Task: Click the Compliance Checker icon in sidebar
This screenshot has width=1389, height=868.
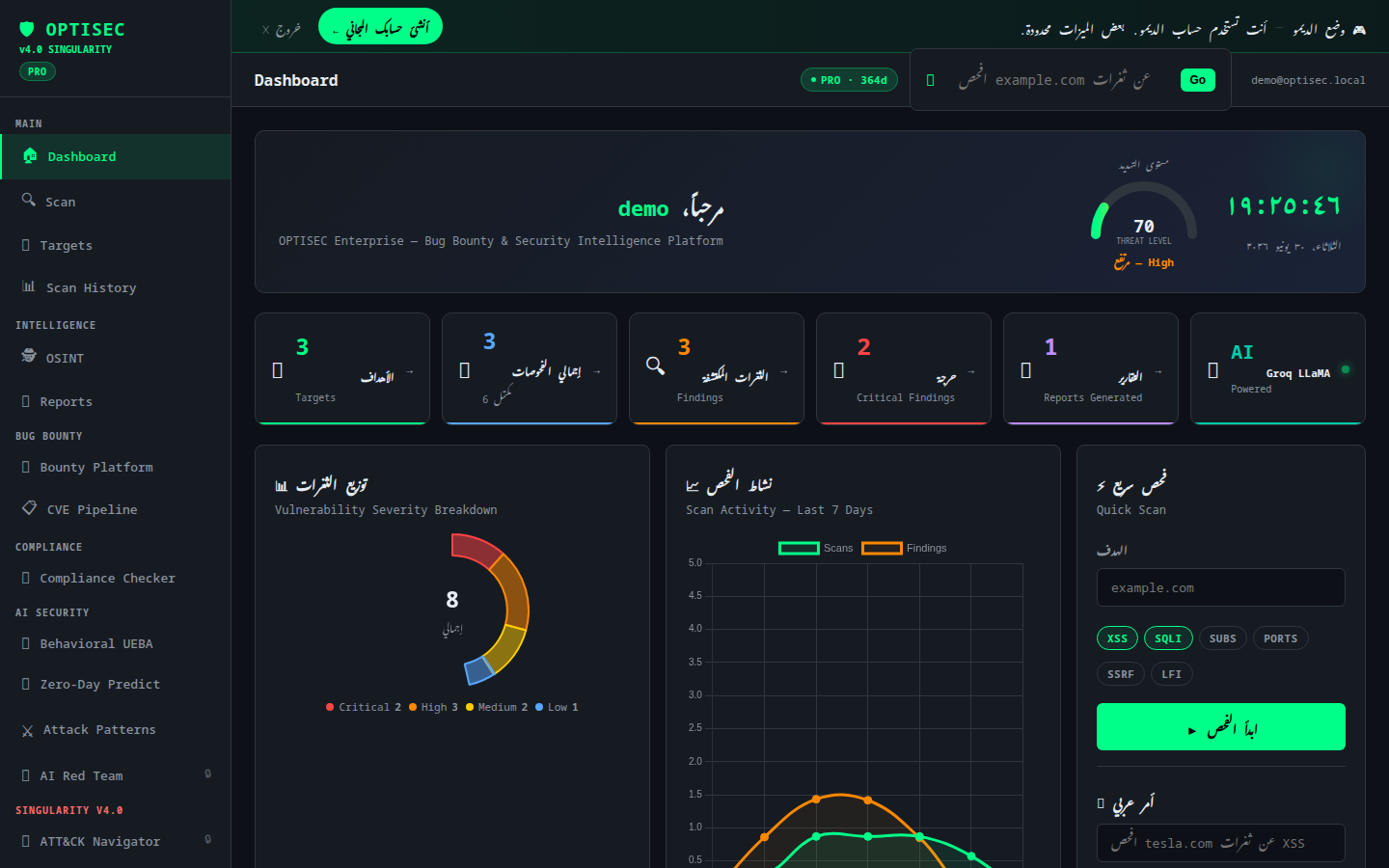Action: (26, 578)
